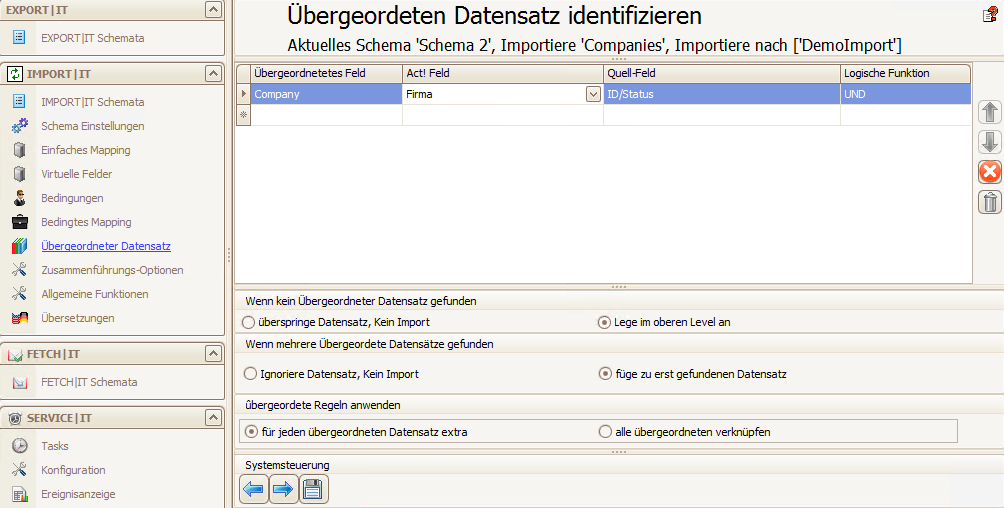Click the Übergeordneter Datensatz link
1004x508 pixels.
[x=106, y=246]
